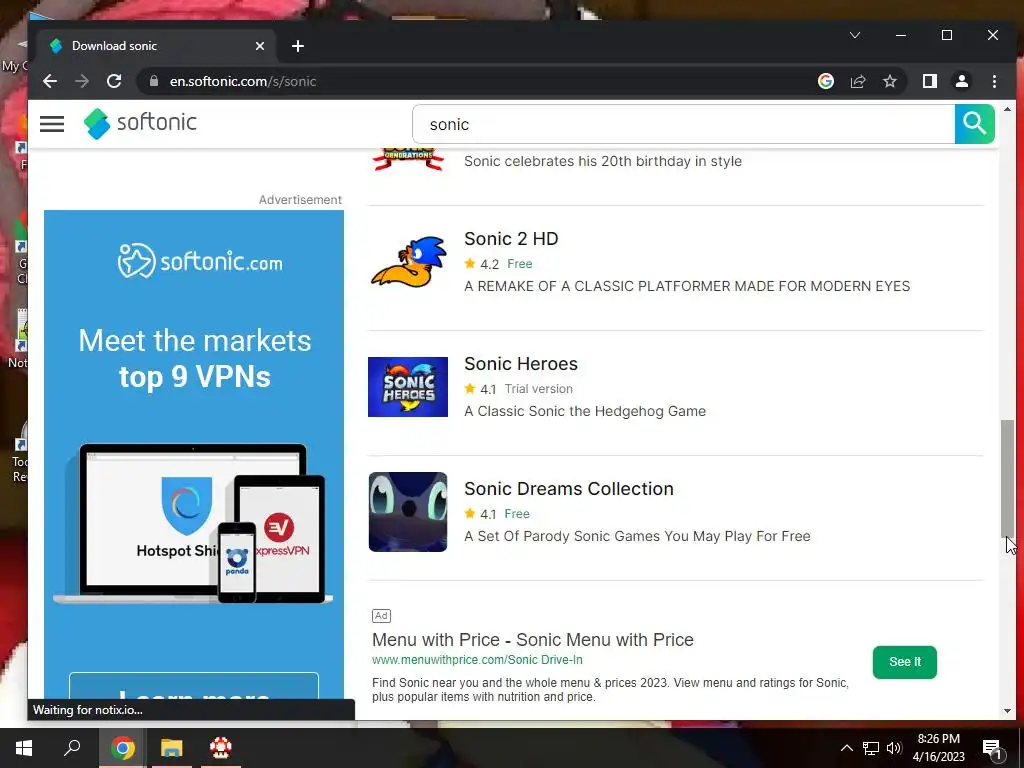Click the Learn more ad button
This screenshot has height=768, width=1024.
click(x=194, y=687)
